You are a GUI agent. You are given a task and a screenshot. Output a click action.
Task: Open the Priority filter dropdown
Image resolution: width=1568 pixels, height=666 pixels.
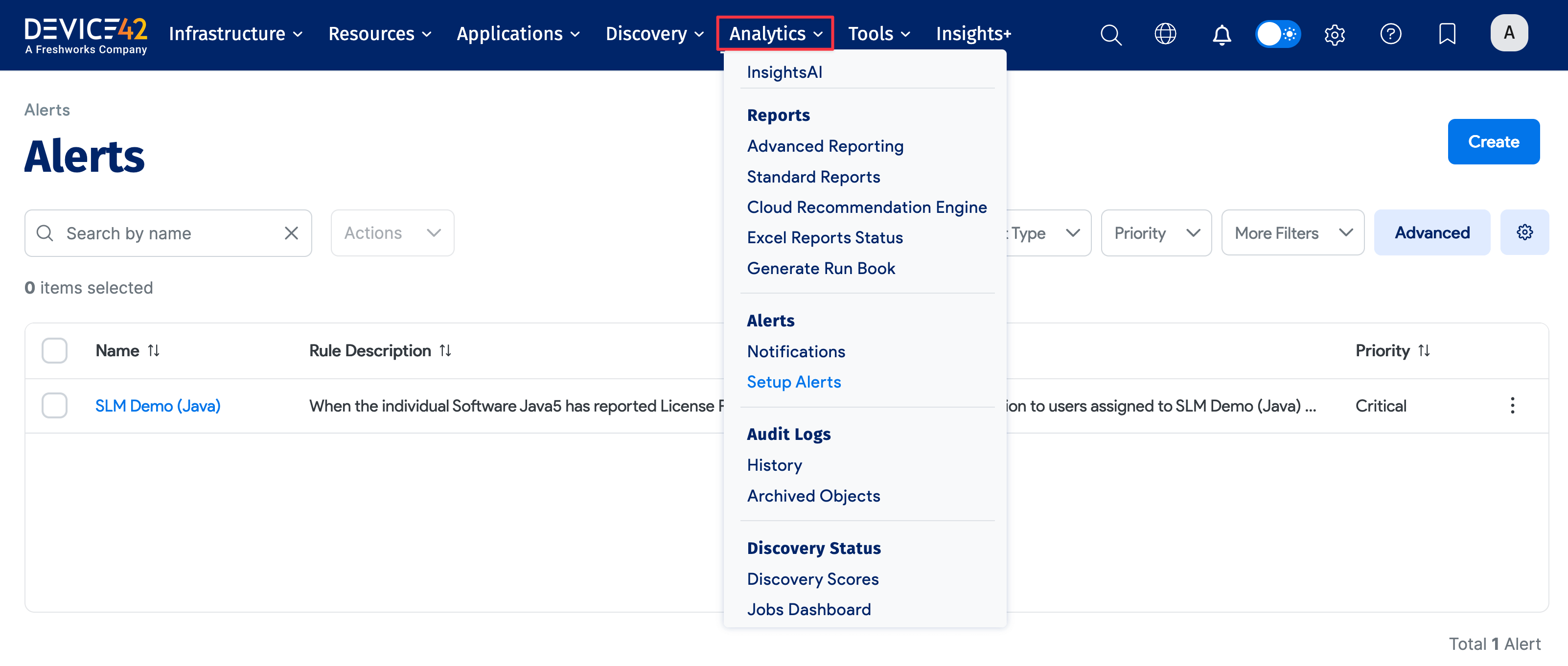pyautogui.click(x=1156, y=233)
